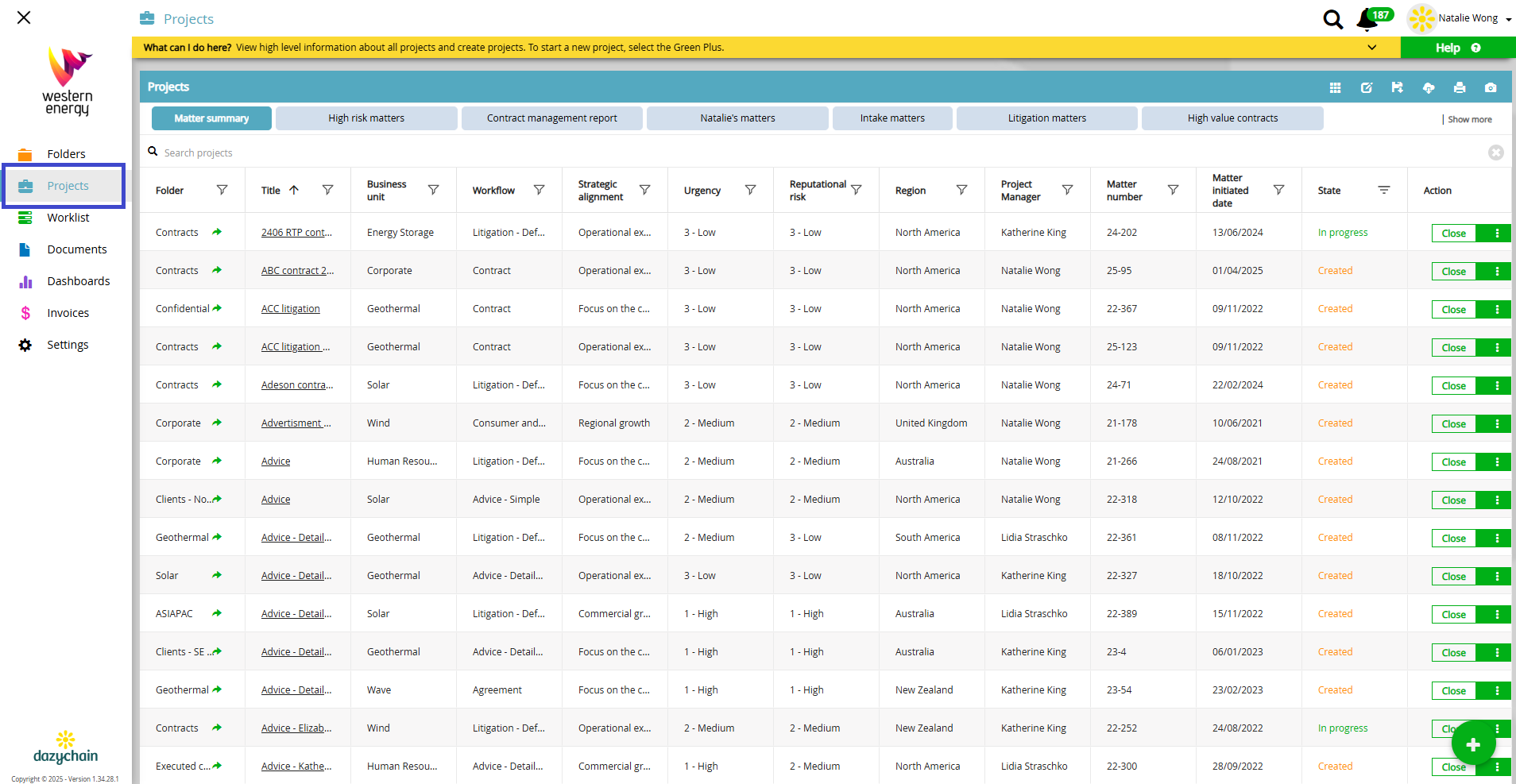Screen dimensions: 1516x784
Task: Filter the Strategic alignment column
Action: (x=644, y=190)
